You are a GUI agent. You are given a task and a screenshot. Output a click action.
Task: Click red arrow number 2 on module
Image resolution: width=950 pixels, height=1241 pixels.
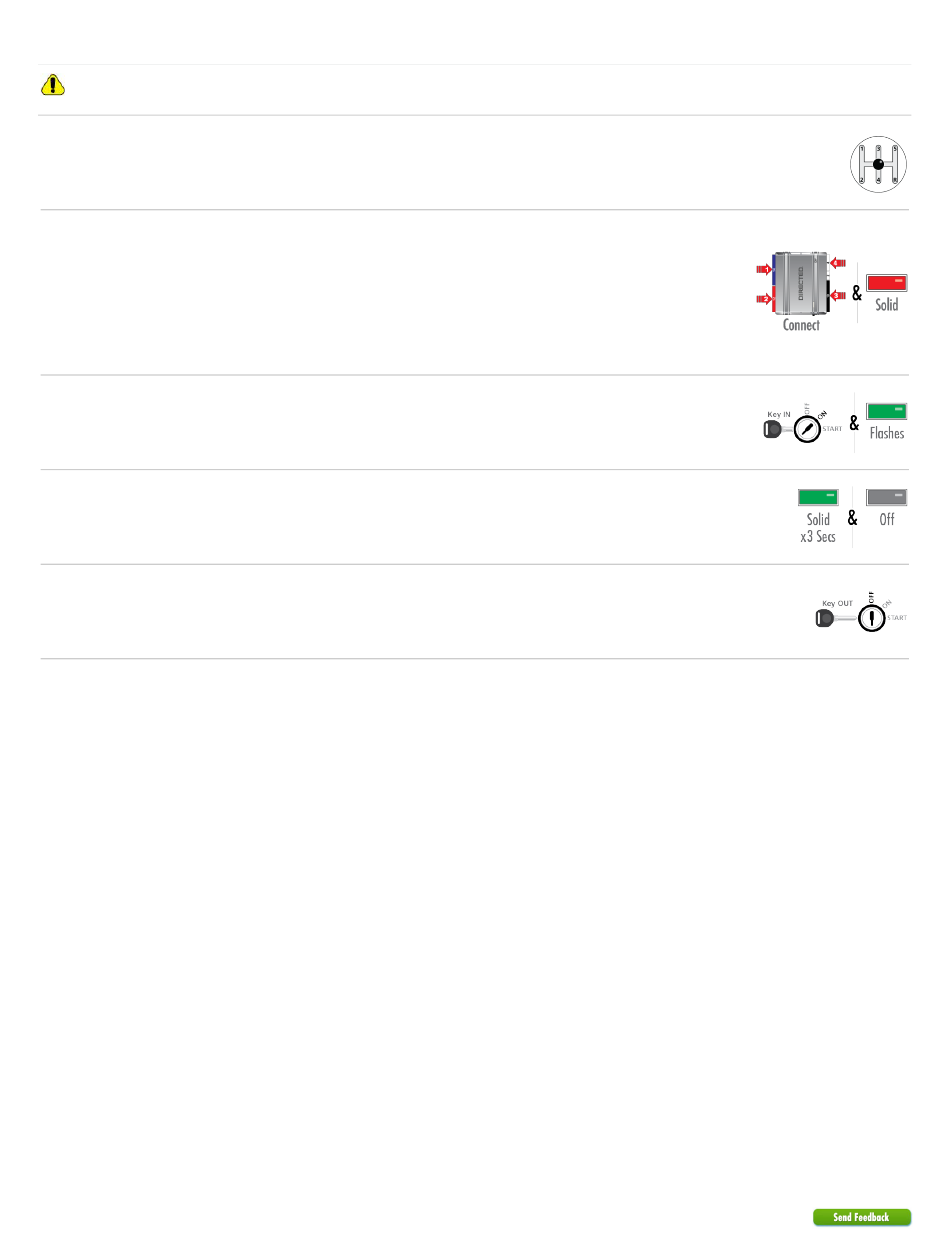764,299
